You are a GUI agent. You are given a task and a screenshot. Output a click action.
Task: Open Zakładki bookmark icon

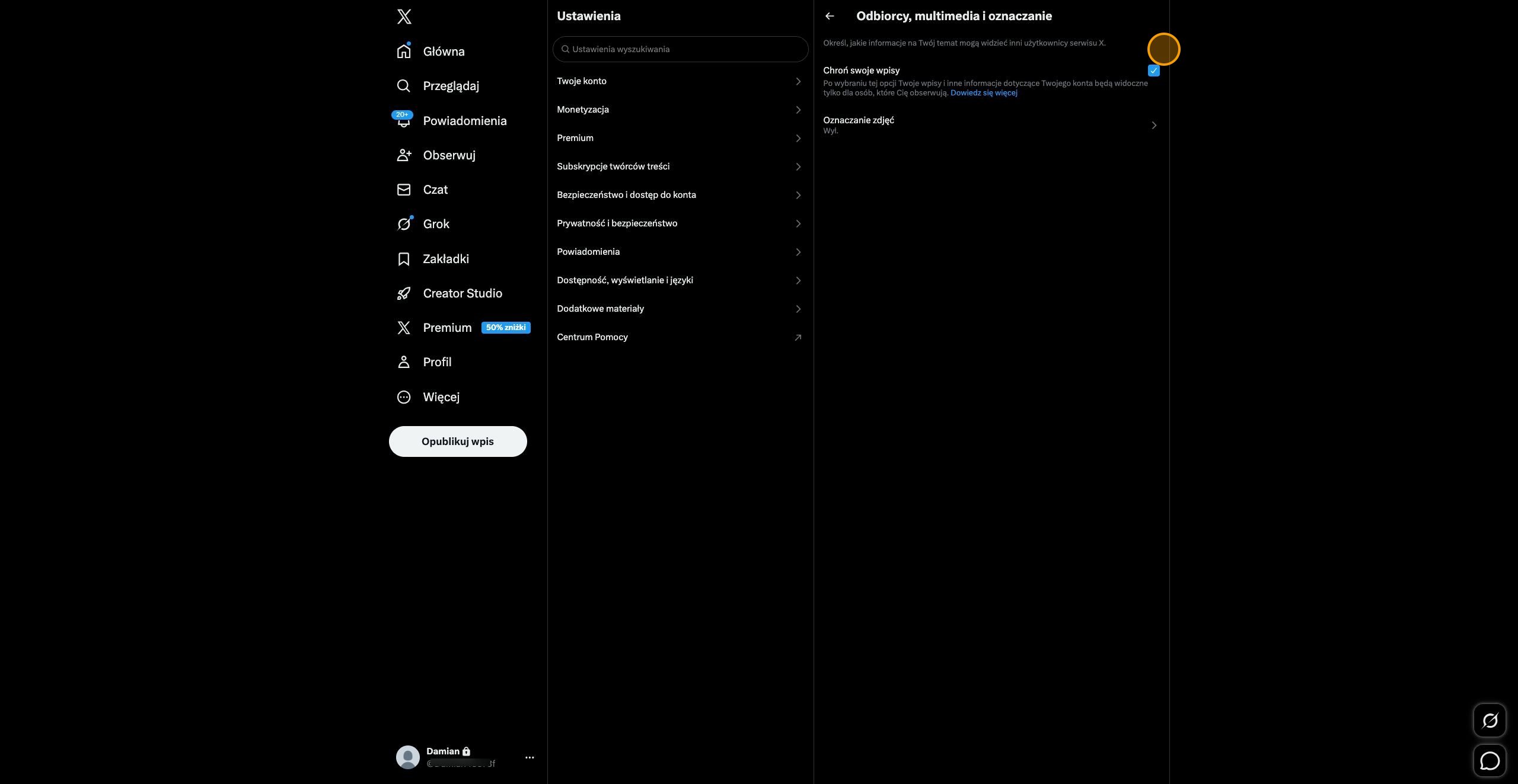click(404, 259)
